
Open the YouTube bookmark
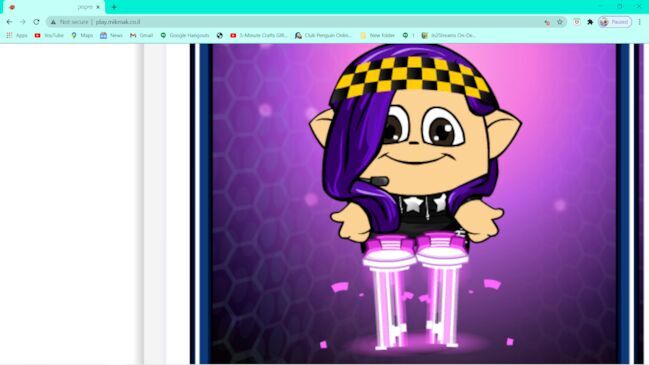click(49, 36)
